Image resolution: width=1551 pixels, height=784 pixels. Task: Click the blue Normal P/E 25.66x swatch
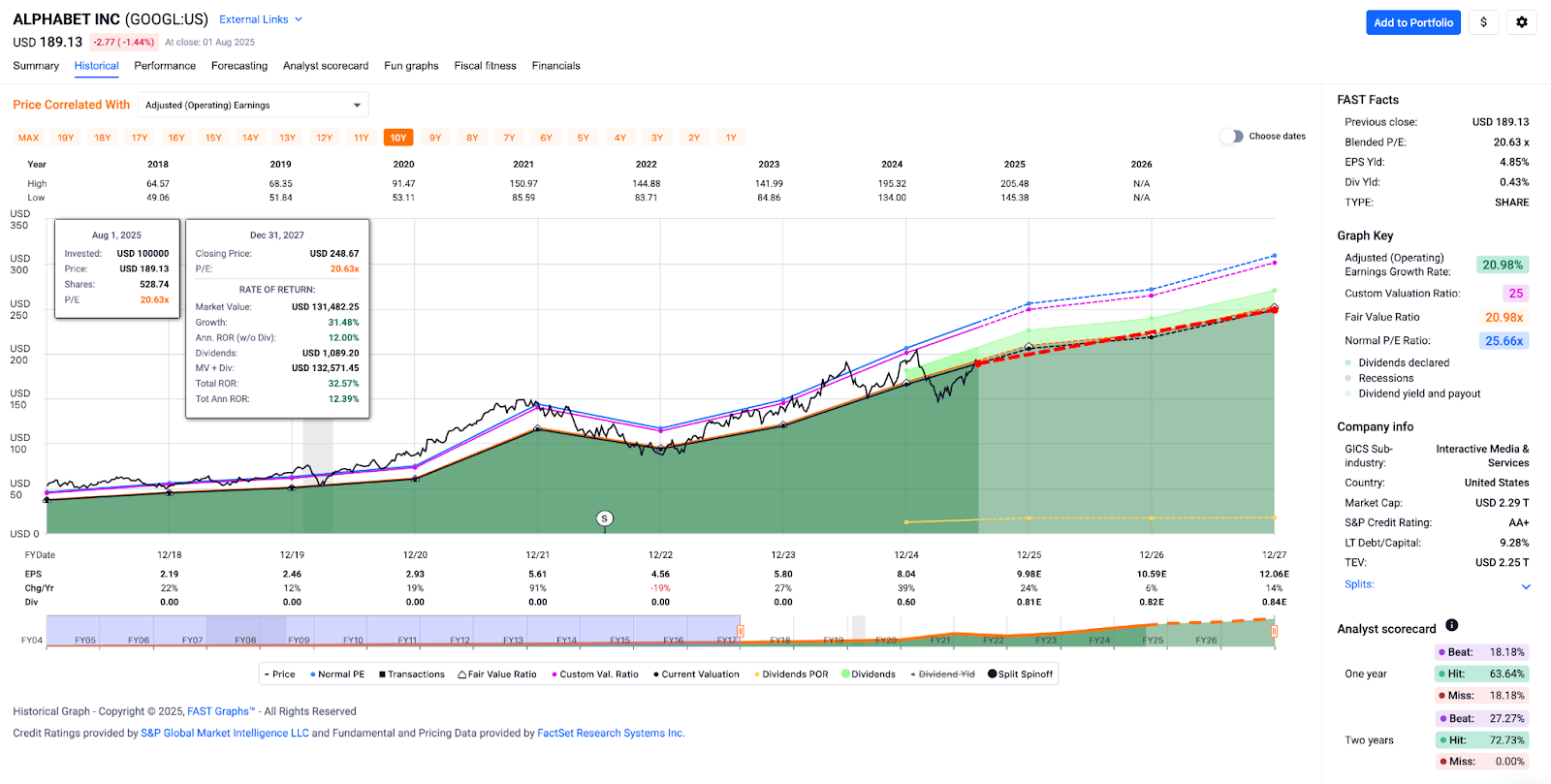[x=1504, y=341]
